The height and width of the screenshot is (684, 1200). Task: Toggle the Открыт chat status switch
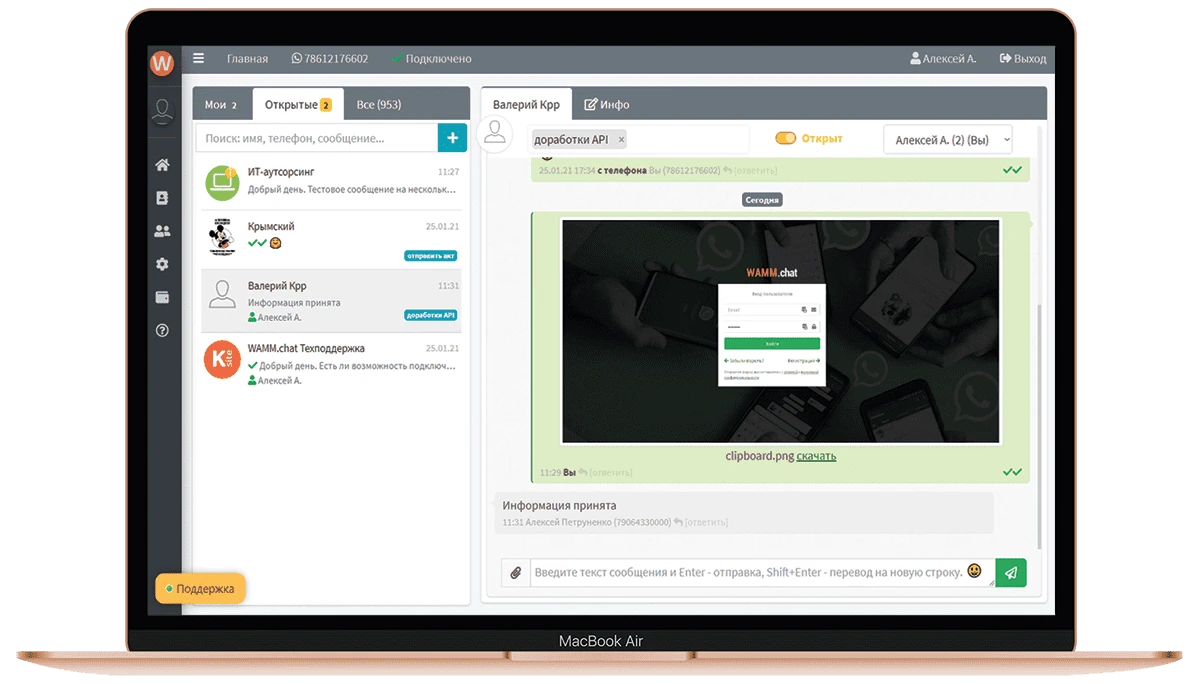point(786,139)
